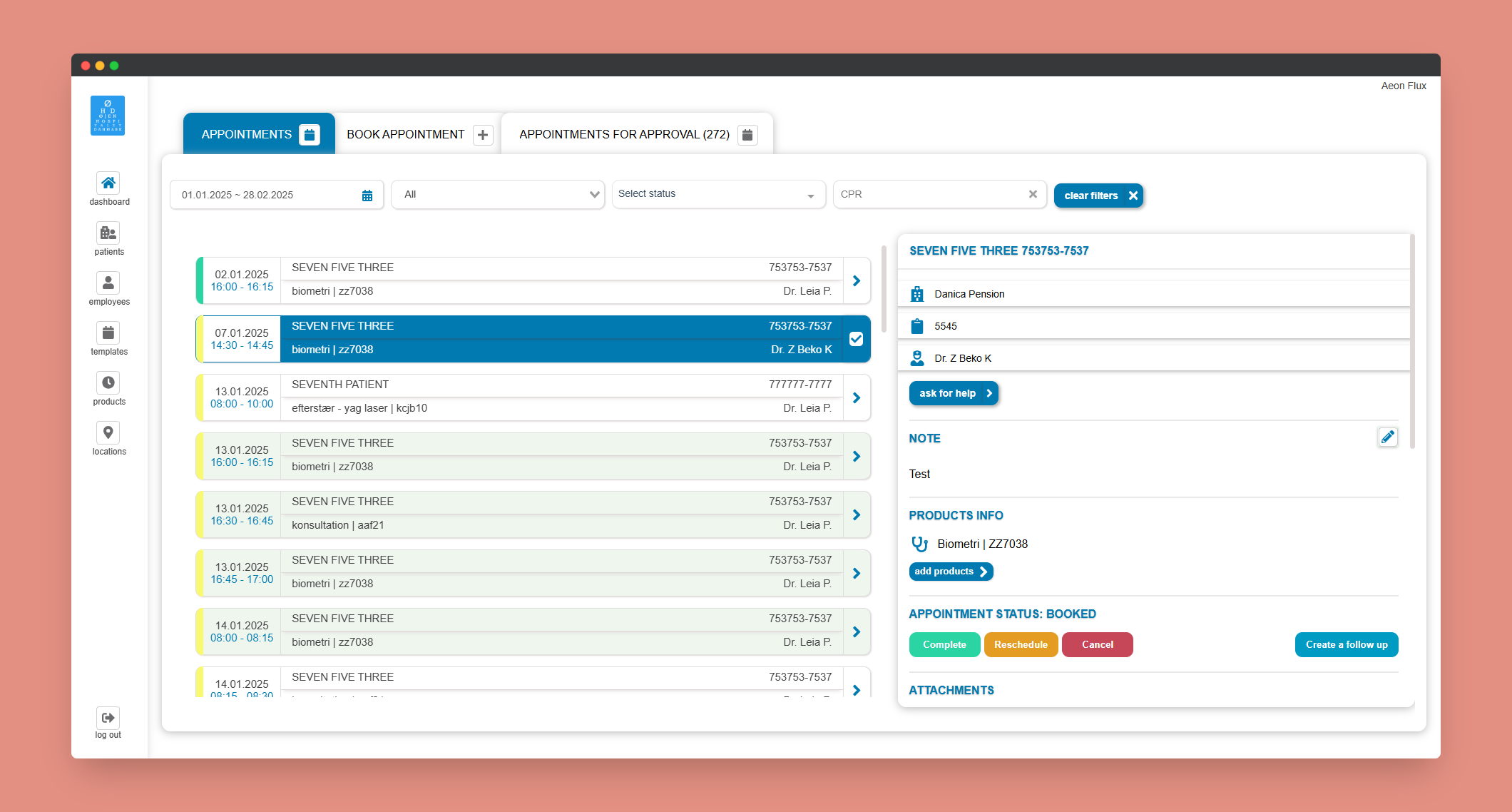The width and height of the screenshot is (1512, 812).
Task: Open Select status dropdown
Action: coord(717,195)
